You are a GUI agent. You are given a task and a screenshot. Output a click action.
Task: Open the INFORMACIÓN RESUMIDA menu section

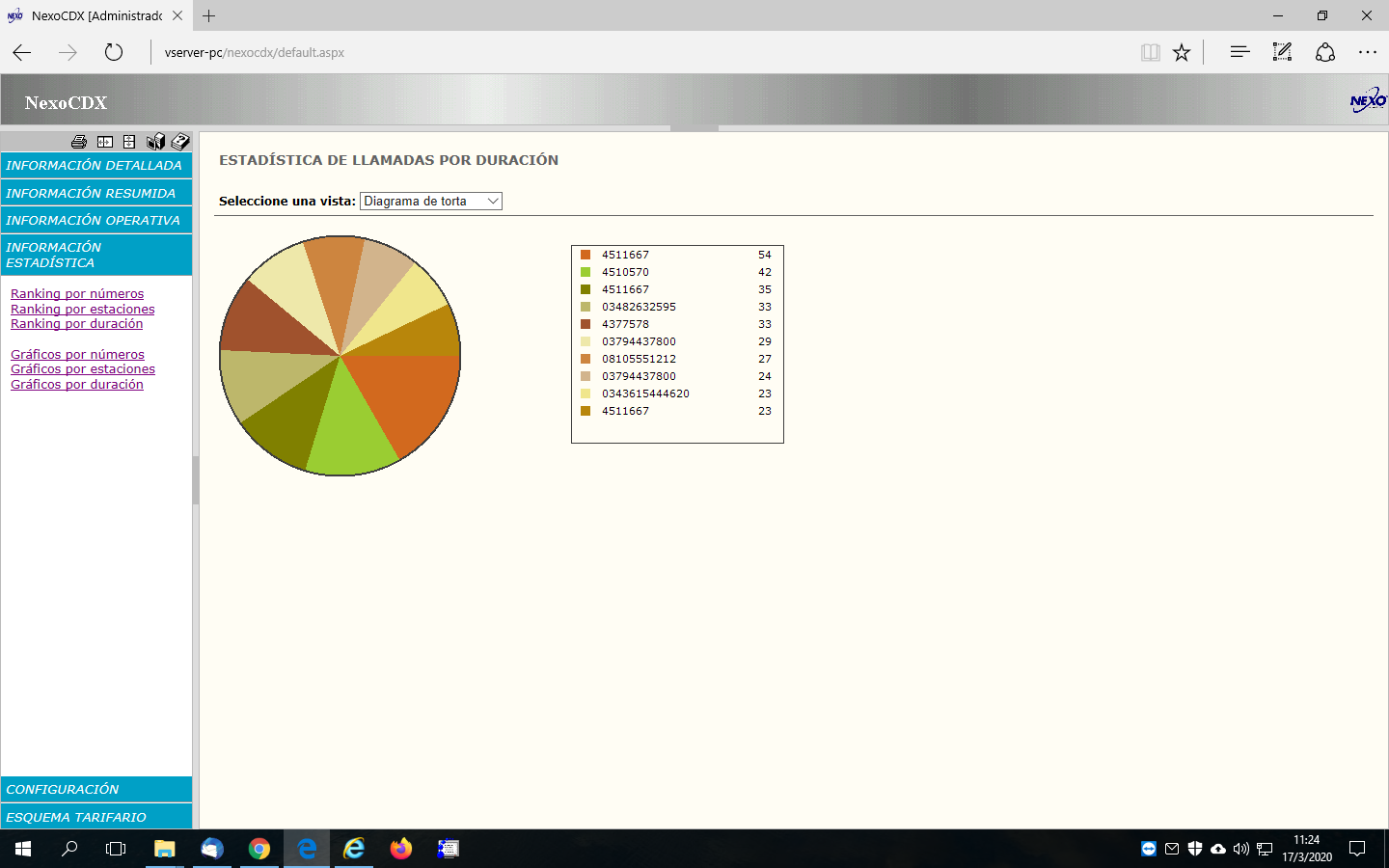coord(96,193)
